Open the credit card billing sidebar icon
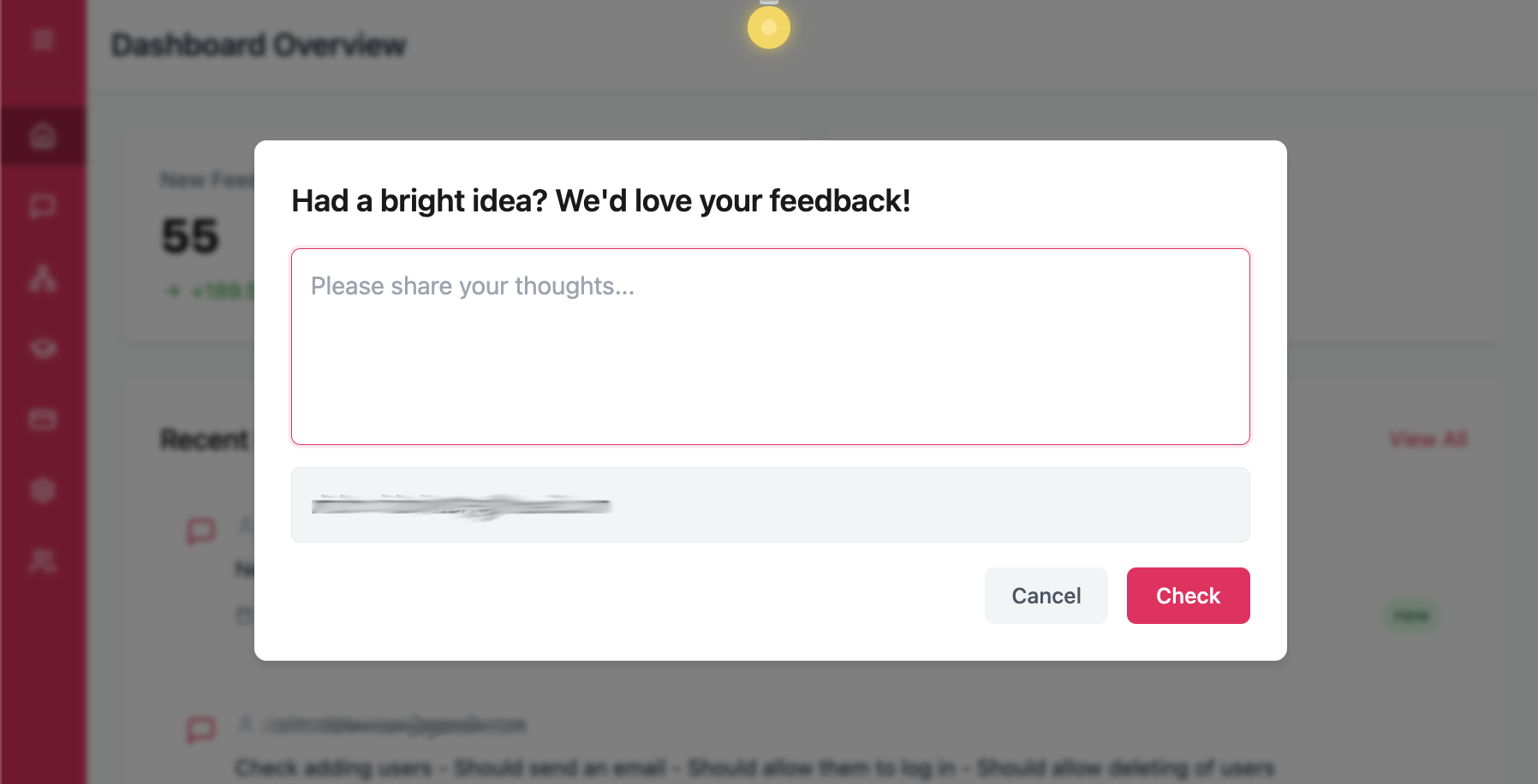This screenshot has width=1538, height=784. 43,419
